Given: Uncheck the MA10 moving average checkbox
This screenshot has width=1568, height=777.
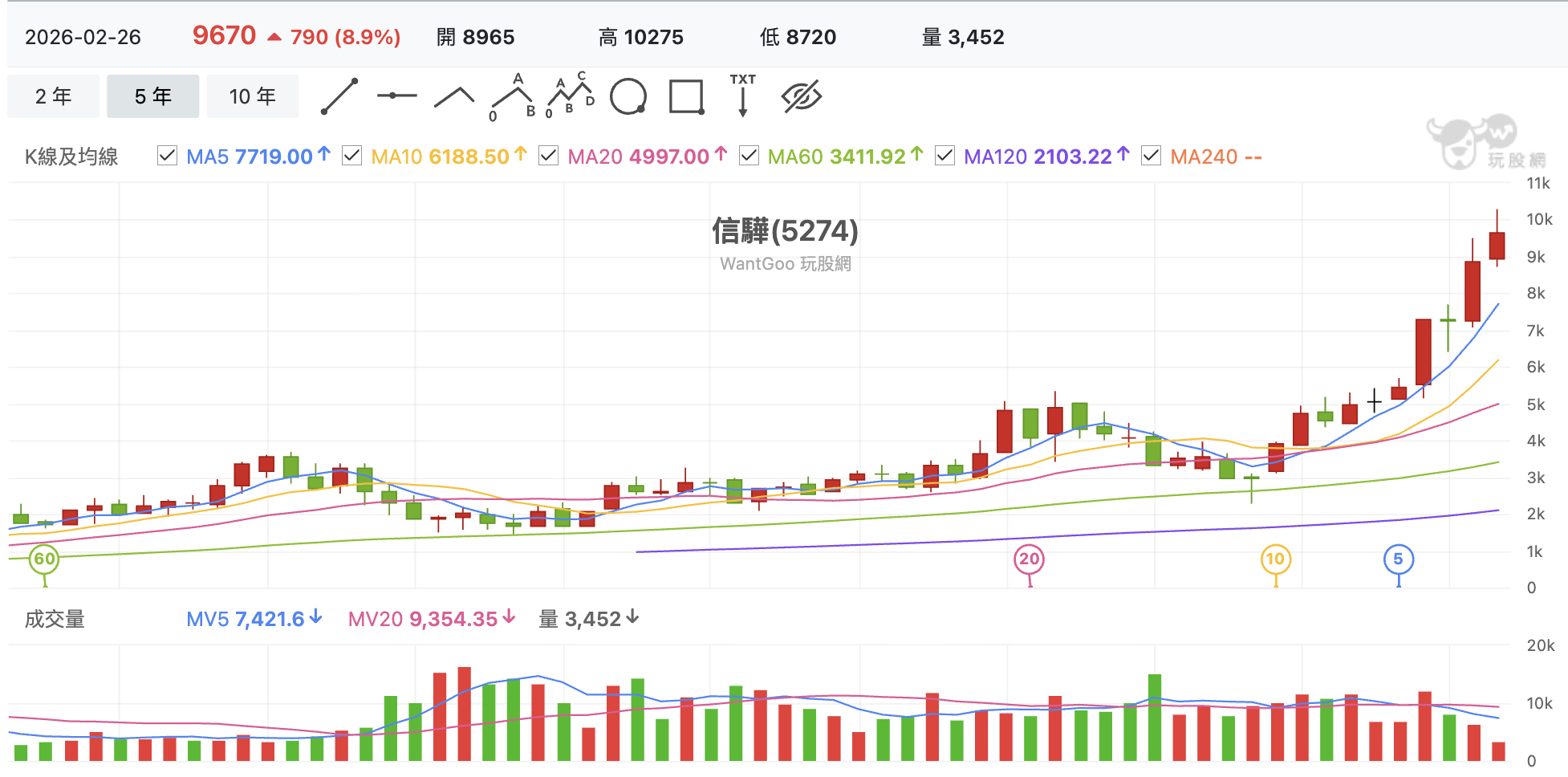Looking at the screenshot, I should coord(351,156).
